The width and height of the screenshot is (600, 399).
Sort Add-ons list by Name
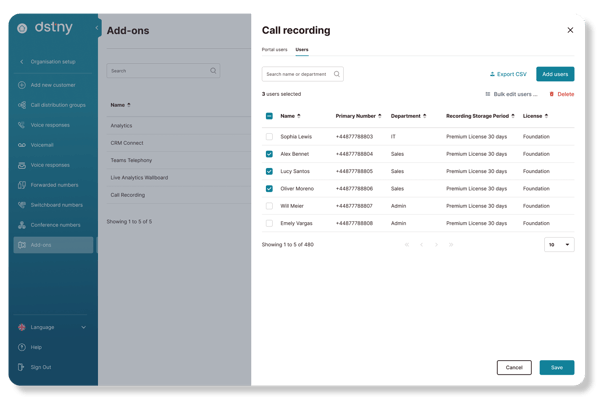tap(120, 105)
